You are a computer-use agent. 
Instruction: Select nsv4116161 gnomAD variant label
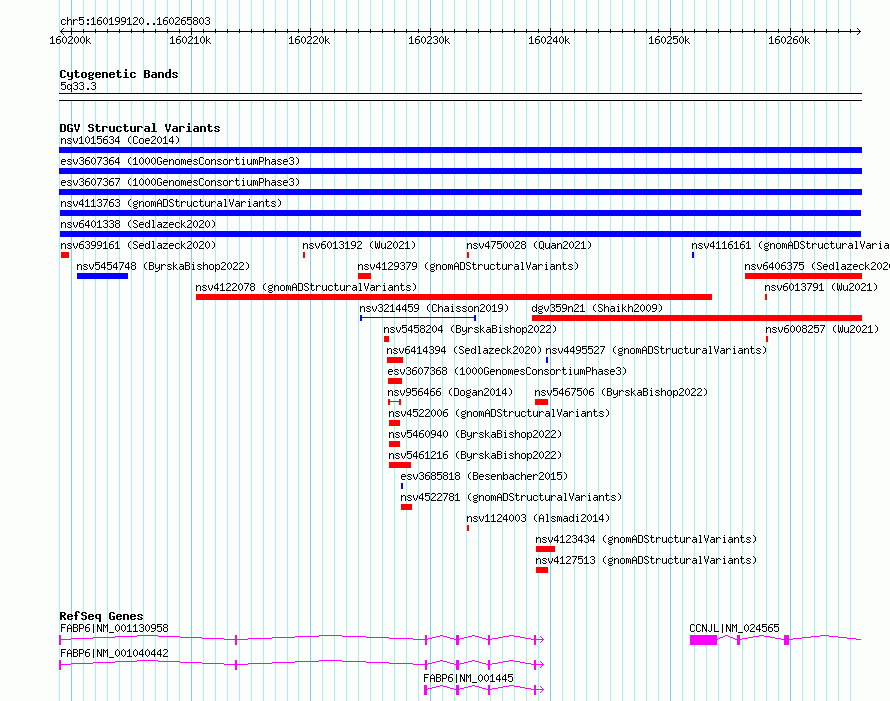[790, 245]
